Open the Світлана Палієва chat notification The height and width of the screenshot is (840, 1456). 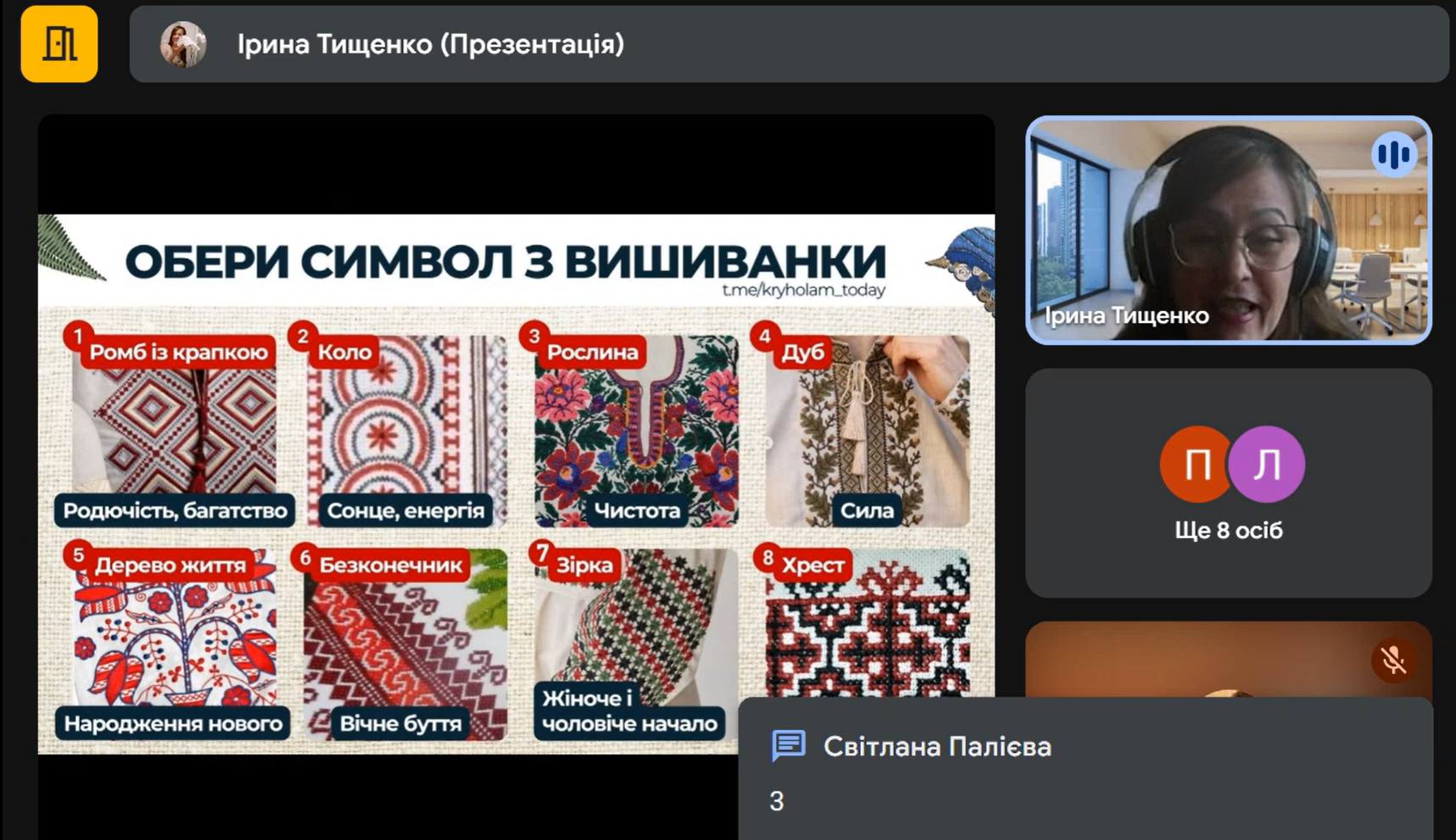point(1085,769)
